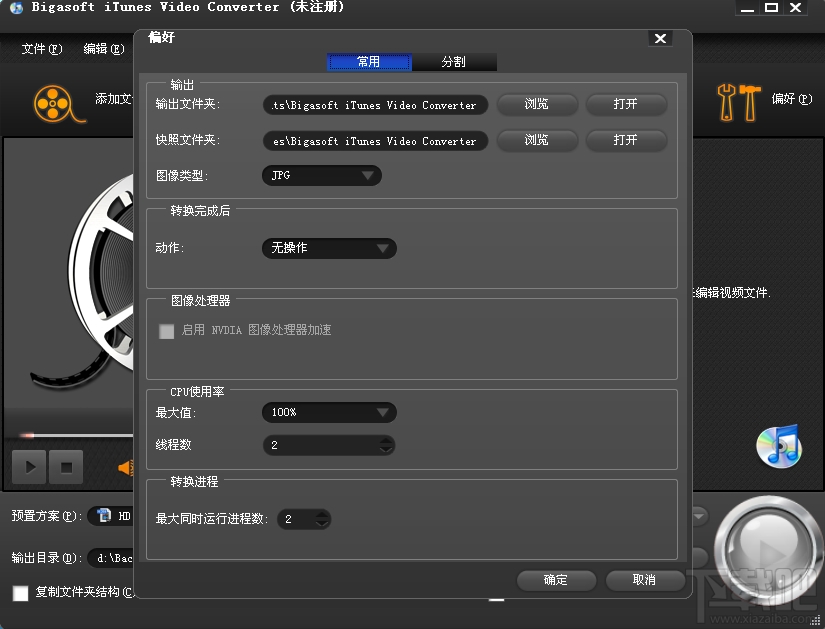Viewport: 825px width, 629px height.
Task: Click the speaker volume icon
Action: click(128, 466)
